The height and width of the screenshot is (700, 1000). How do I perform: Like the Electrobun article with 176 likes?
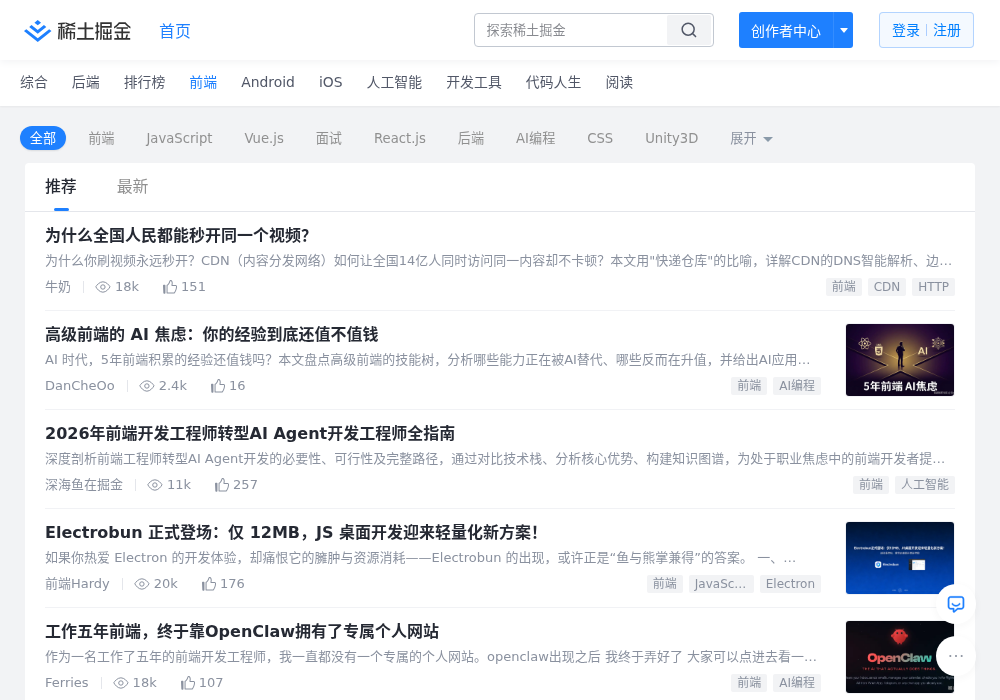pos(209,583)
